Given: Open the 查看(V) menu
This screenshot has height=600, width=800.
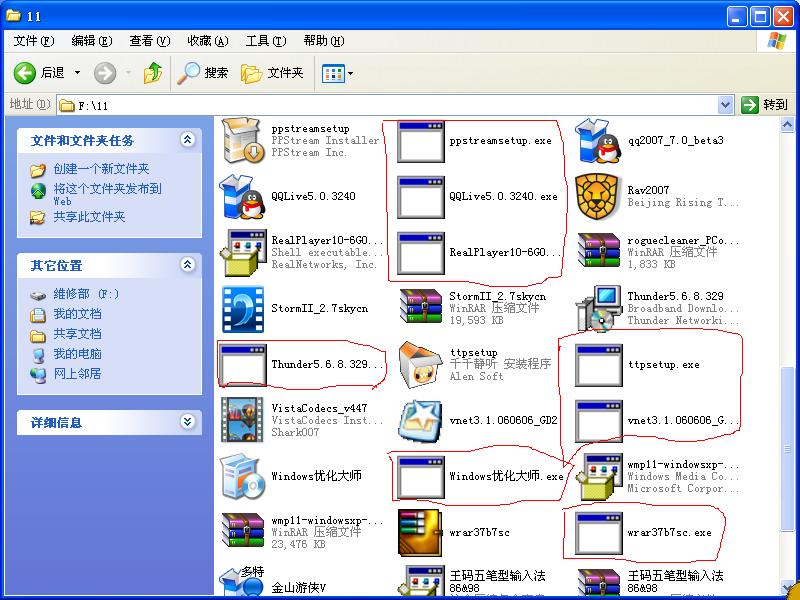Looking at the screenshot, I should pos(150,41).
